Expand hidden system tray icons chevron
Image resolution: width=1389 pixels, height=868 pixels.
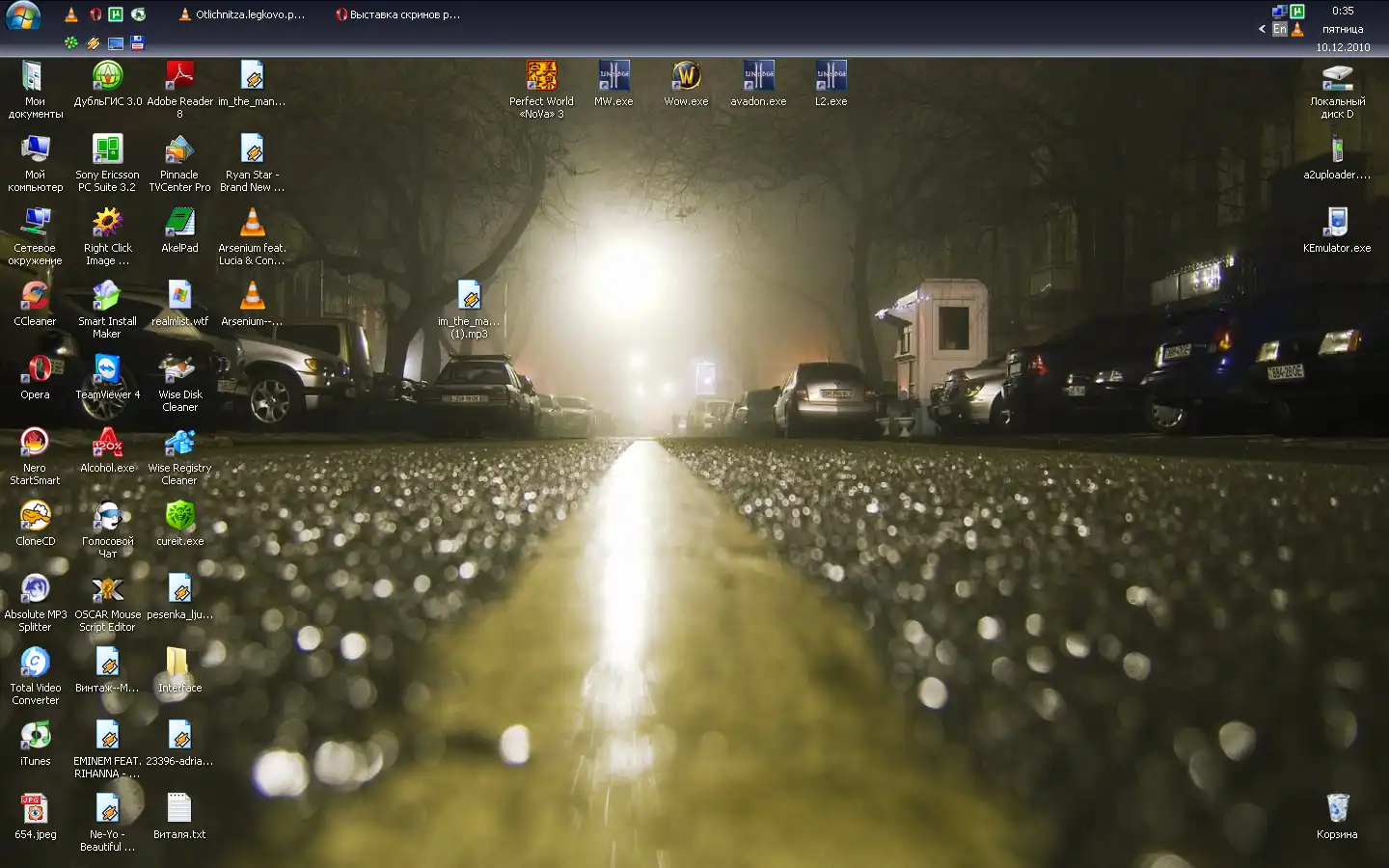(x=1262, y=29)
